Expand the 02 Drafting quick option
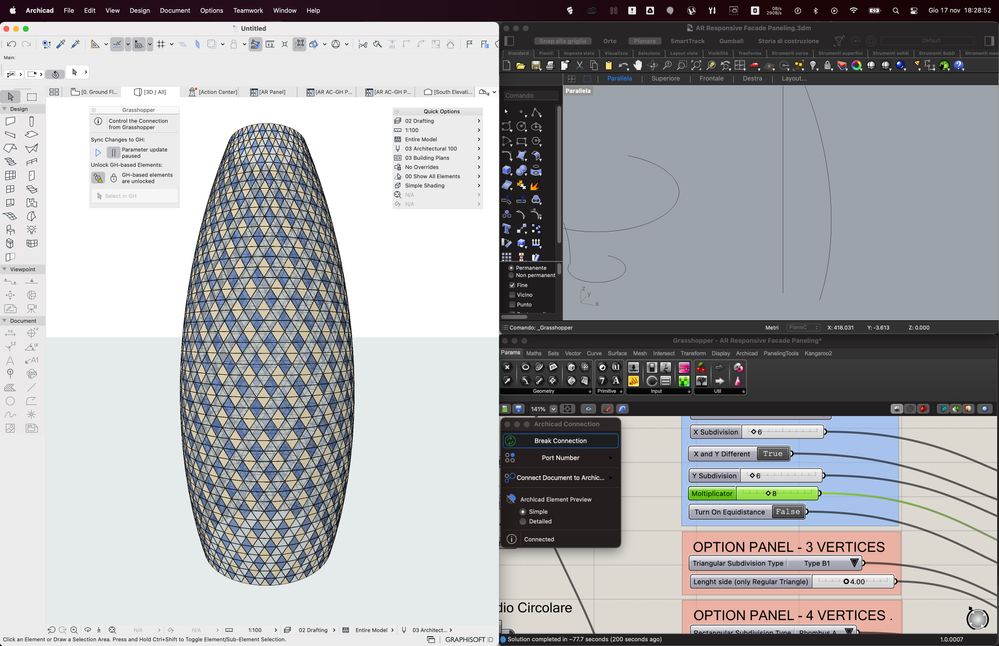 click(438, 121)
